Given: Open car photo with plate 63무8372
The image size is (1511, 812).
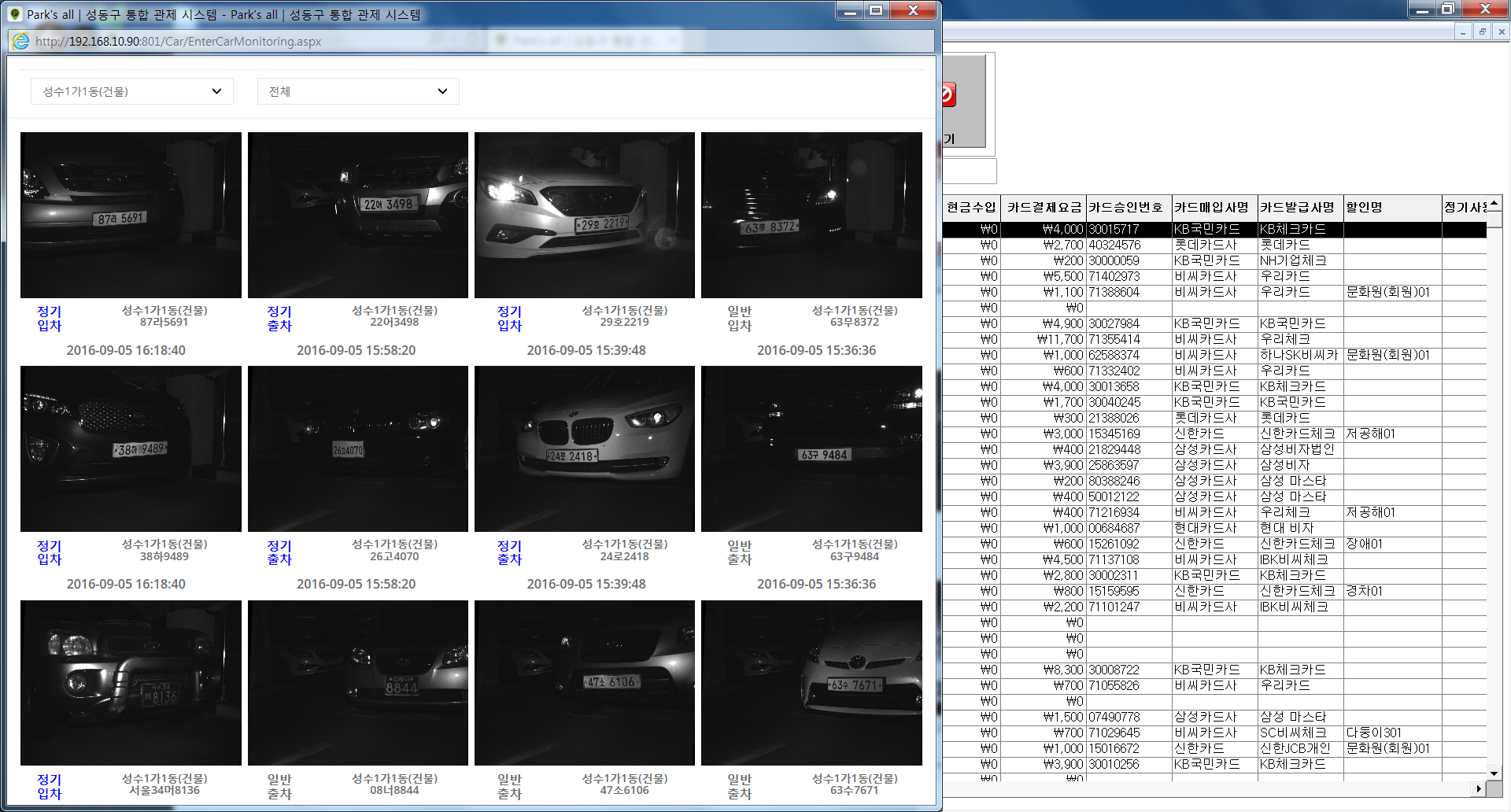Looking at the screenshot, I should (811, 215).
